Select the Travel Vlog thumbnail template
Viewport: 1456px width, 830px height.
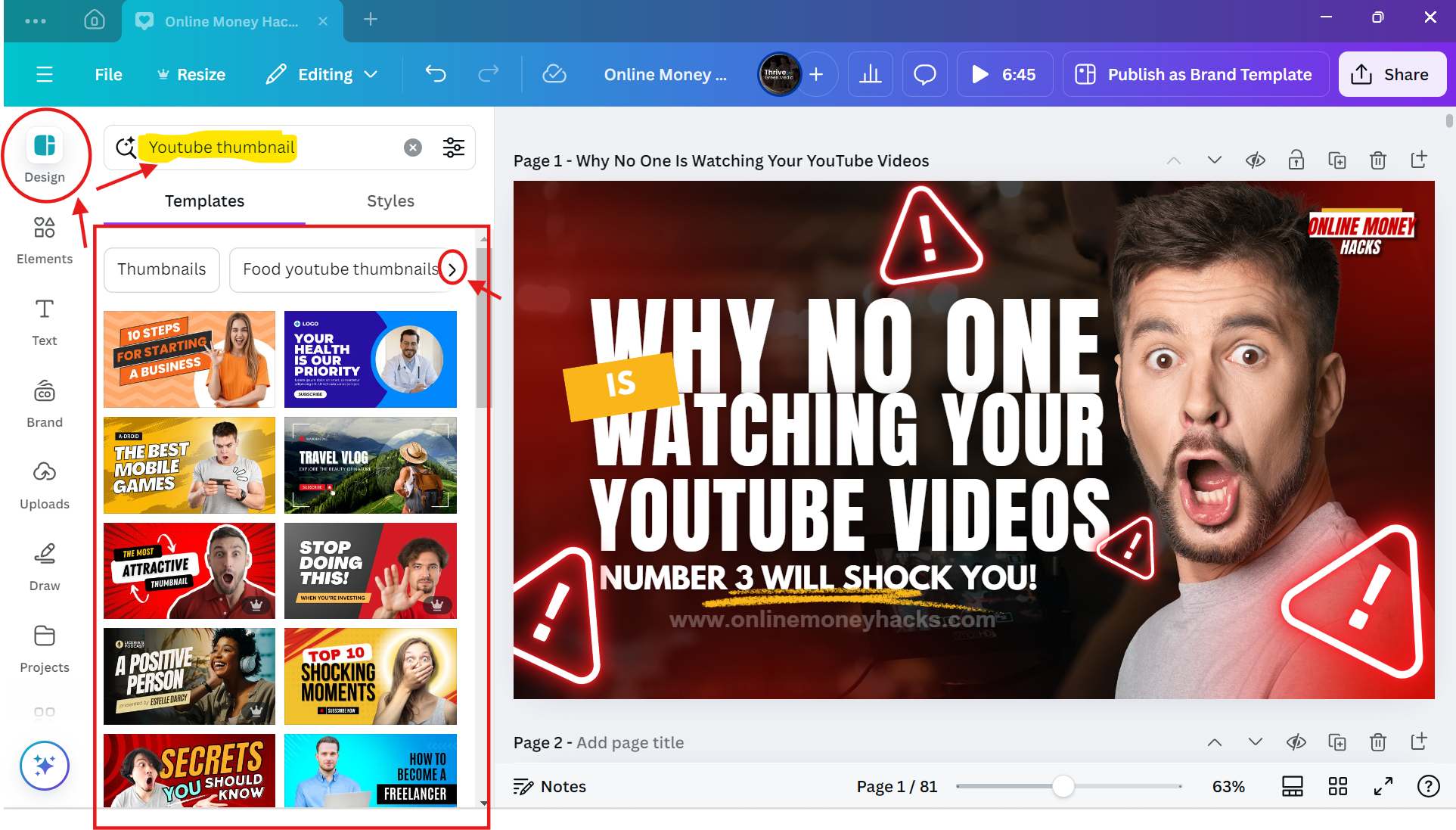(x=370, y=465)
